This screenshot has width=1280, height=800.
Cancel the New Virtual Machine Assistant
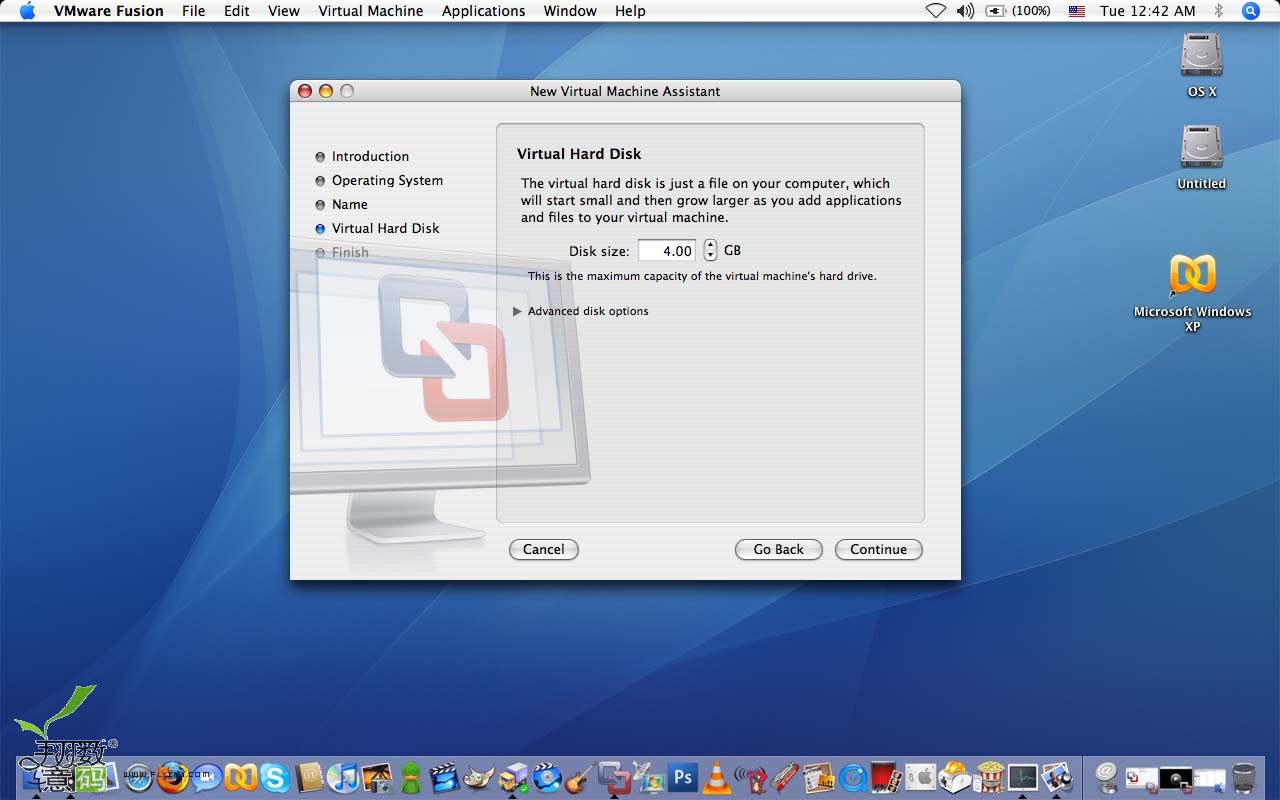(x=544, y=549)
